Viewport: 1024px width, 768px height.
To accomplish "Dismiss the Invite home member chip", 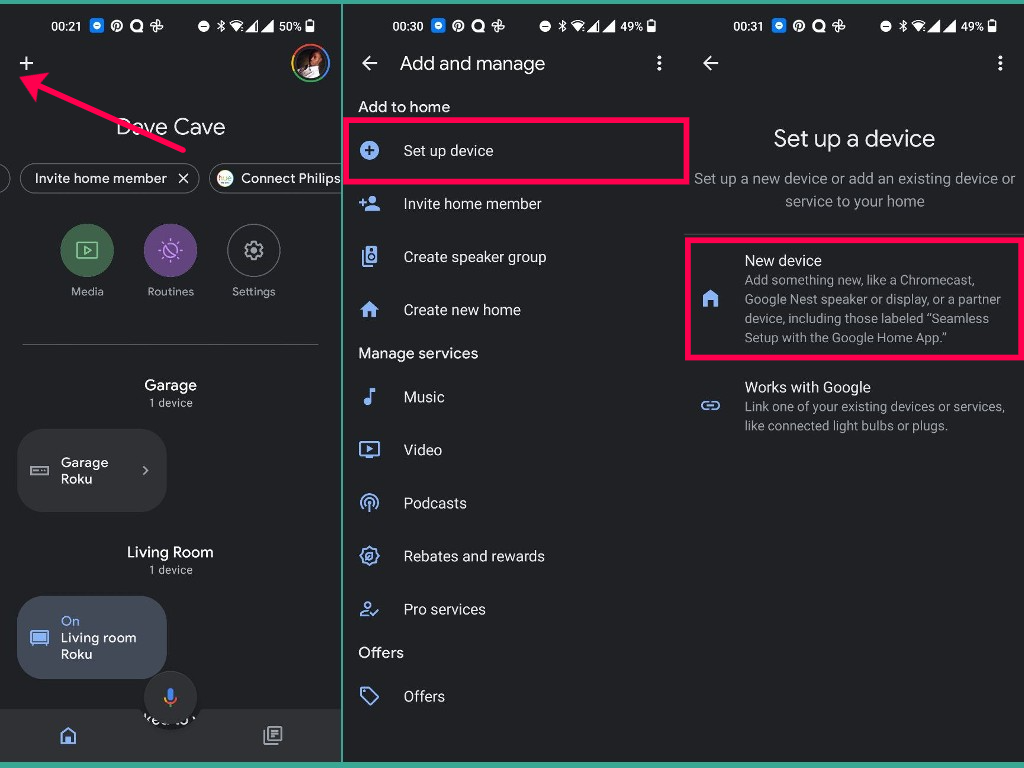I will tap(184, 178).
